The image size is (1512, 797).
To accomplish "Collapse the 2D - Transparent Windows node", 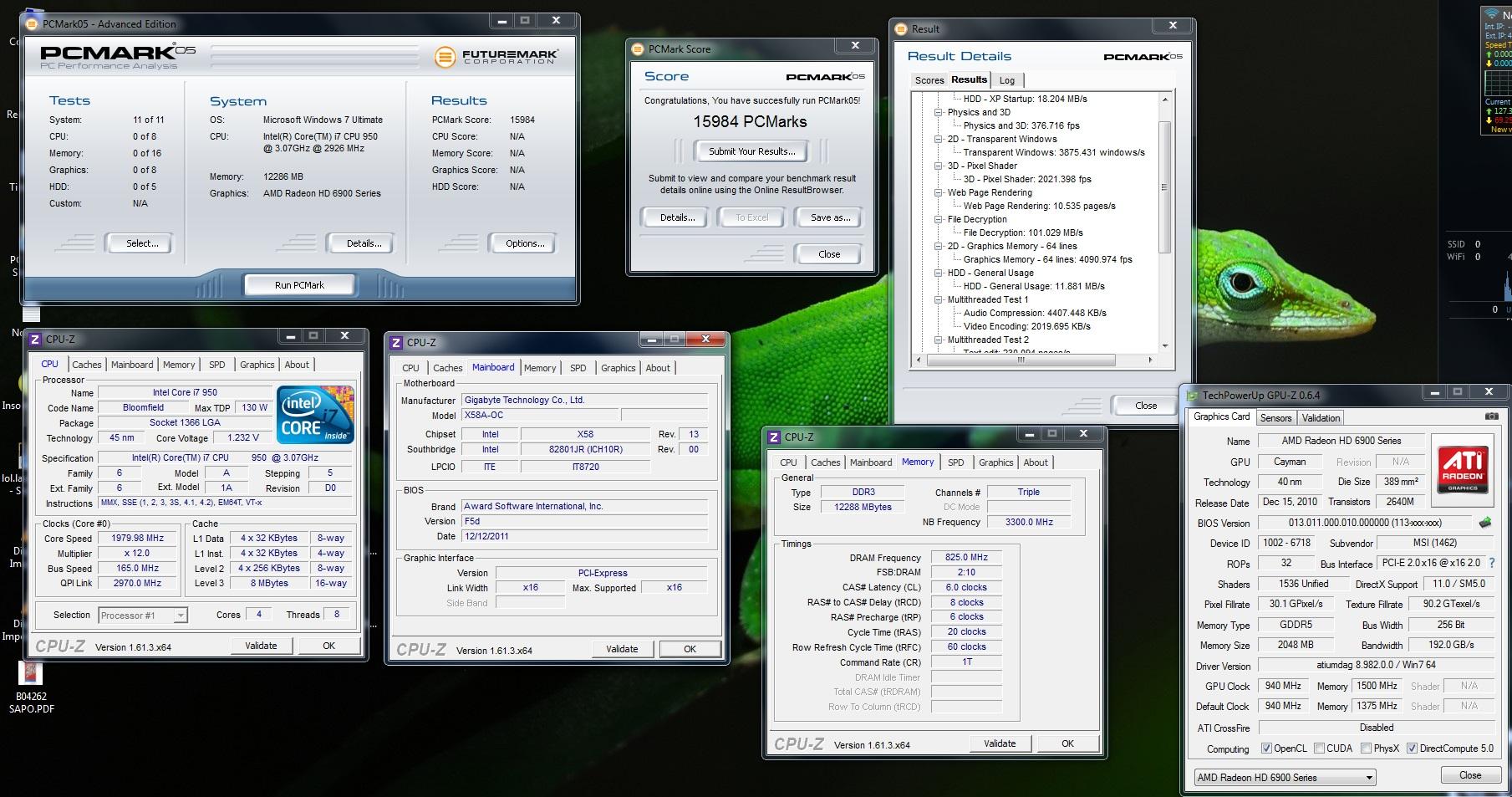I will click(x=939, y=139).
